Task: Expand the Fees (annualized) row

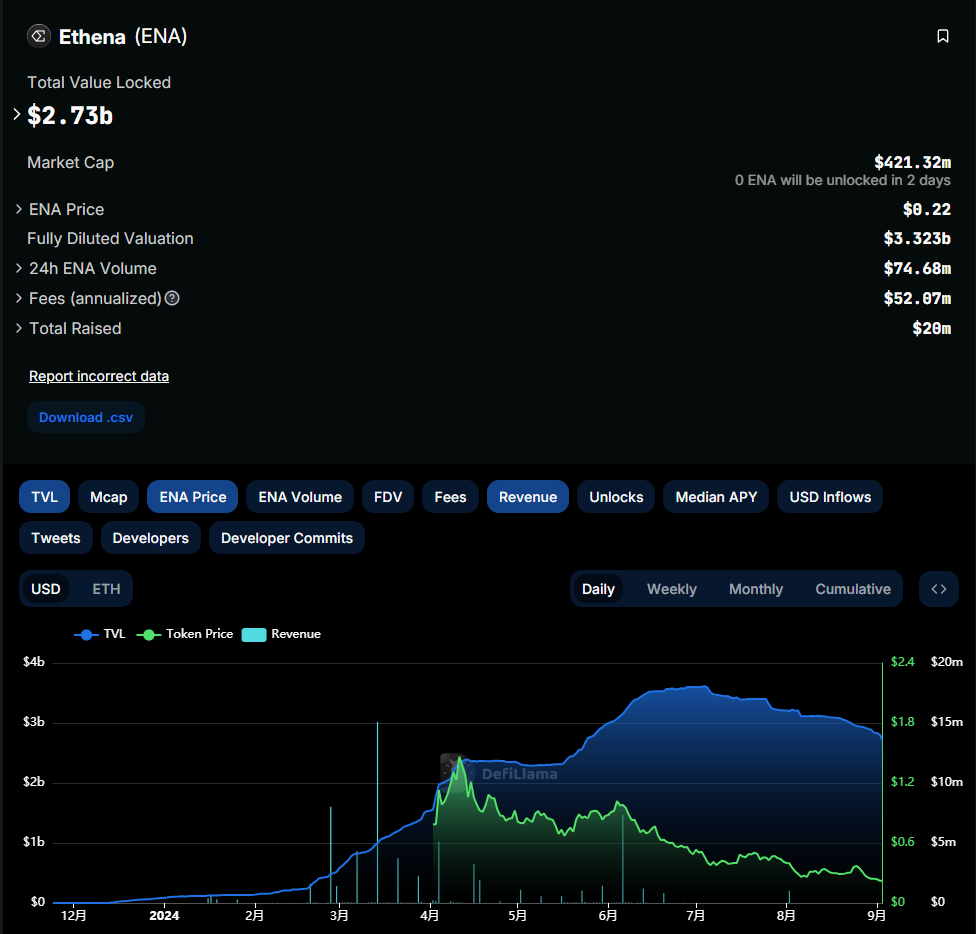Action: tap(19, 299)
